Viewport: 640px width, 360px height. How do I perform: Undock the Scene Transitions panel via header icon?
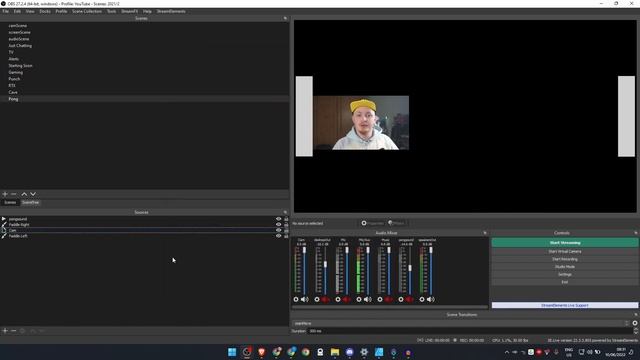(636, 315)
